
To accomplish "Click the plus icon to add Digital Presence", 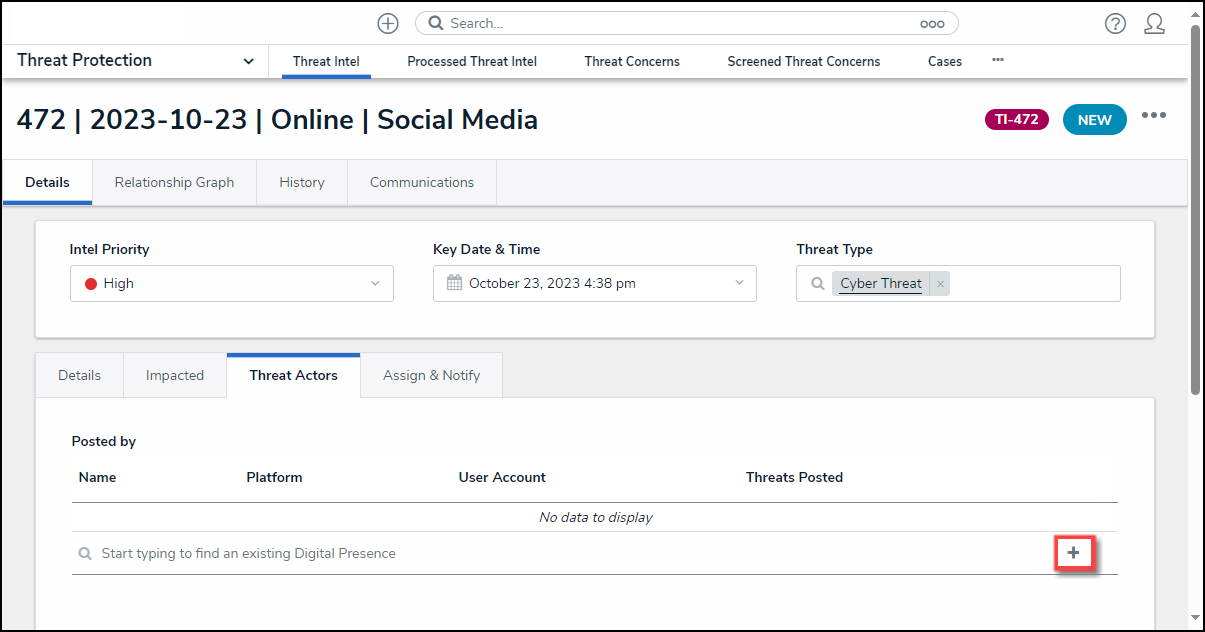I will 1074,553.
